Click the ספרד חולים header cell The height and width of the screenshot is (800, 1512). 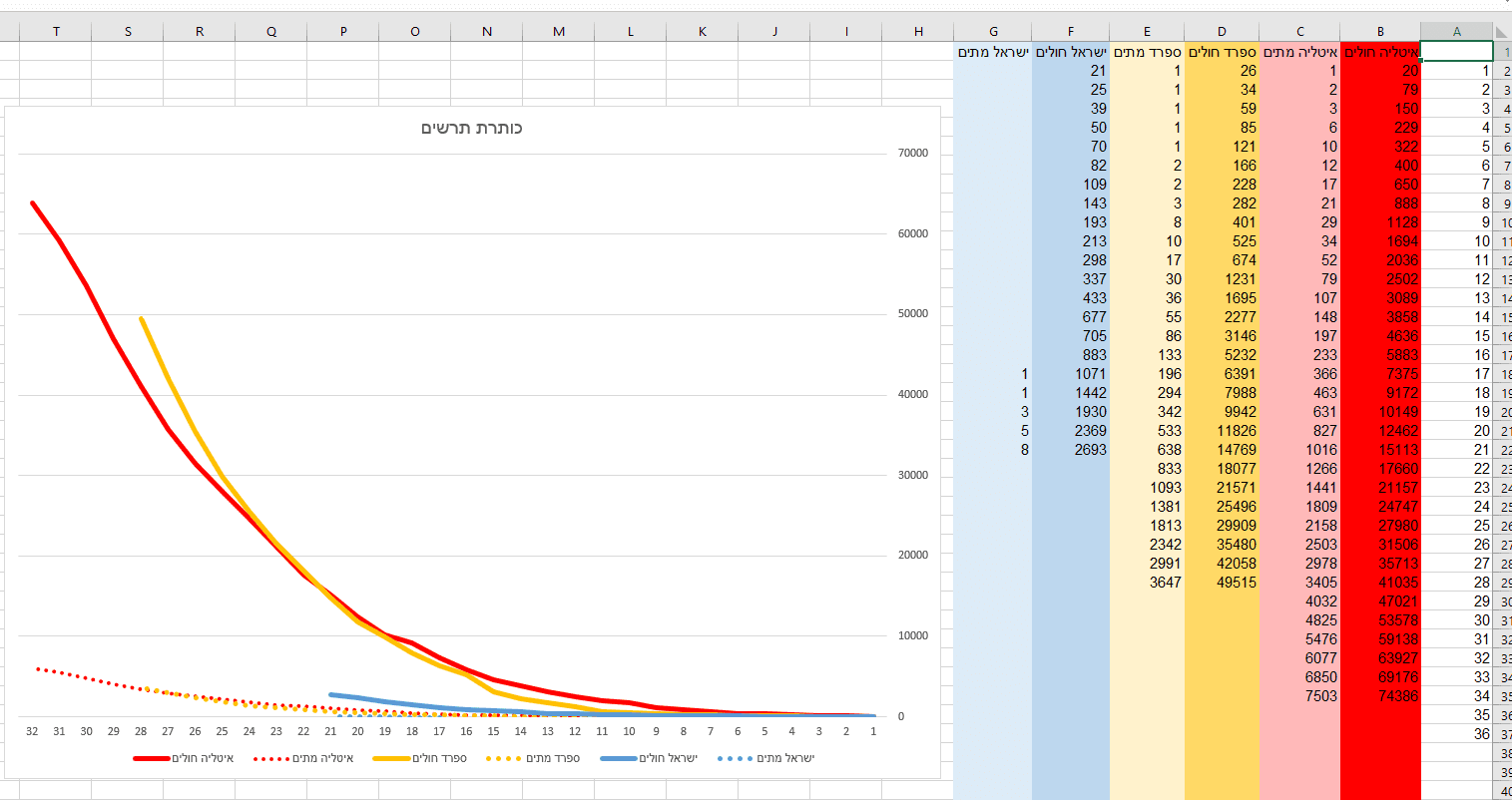(x=1222, y=52)
